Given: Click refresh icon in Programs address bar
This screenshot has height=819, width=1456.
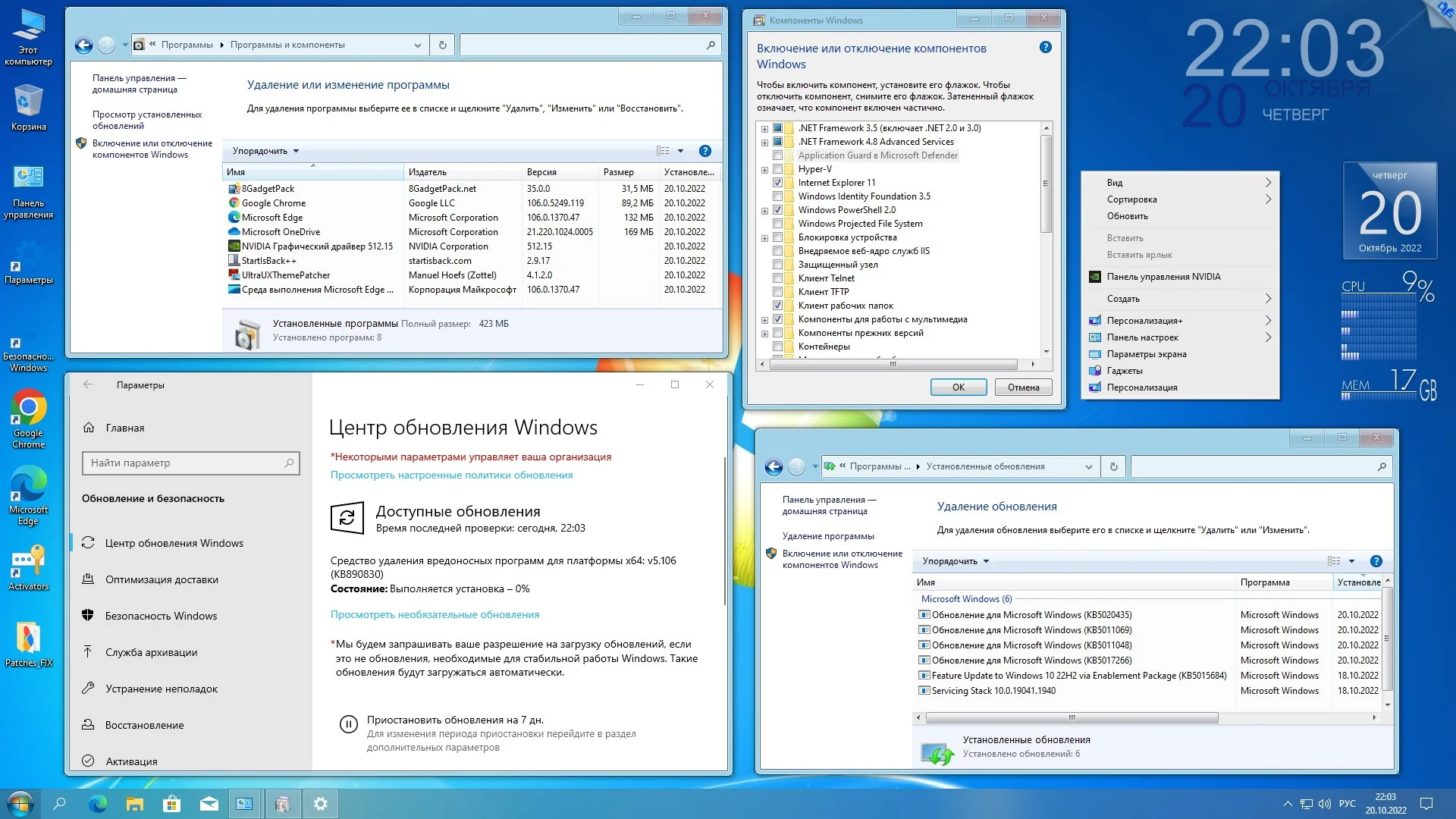Looking at the screenshot, I should point(443,45).
